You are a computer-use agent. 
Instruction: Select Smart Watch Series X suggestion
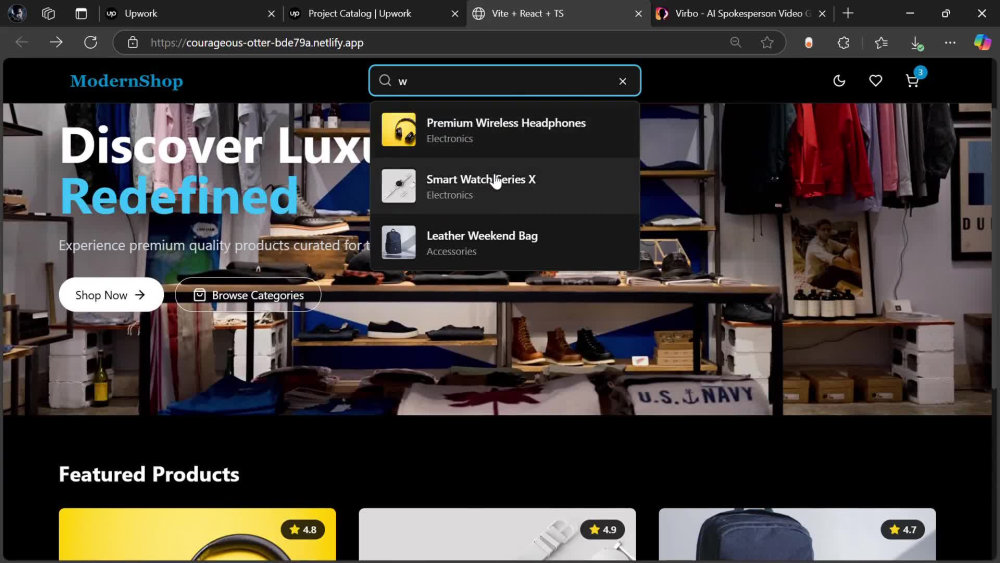tap(504, 186)
